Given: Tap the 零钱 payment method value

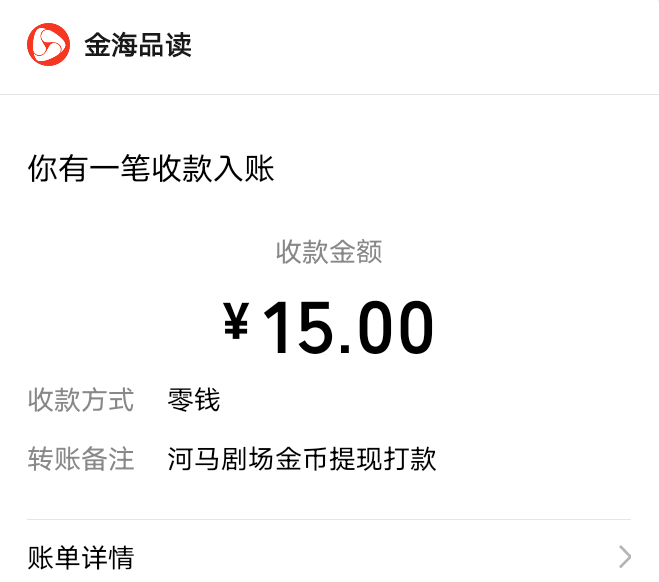Looking at the screenshot, I should click(x=193, y=399).
